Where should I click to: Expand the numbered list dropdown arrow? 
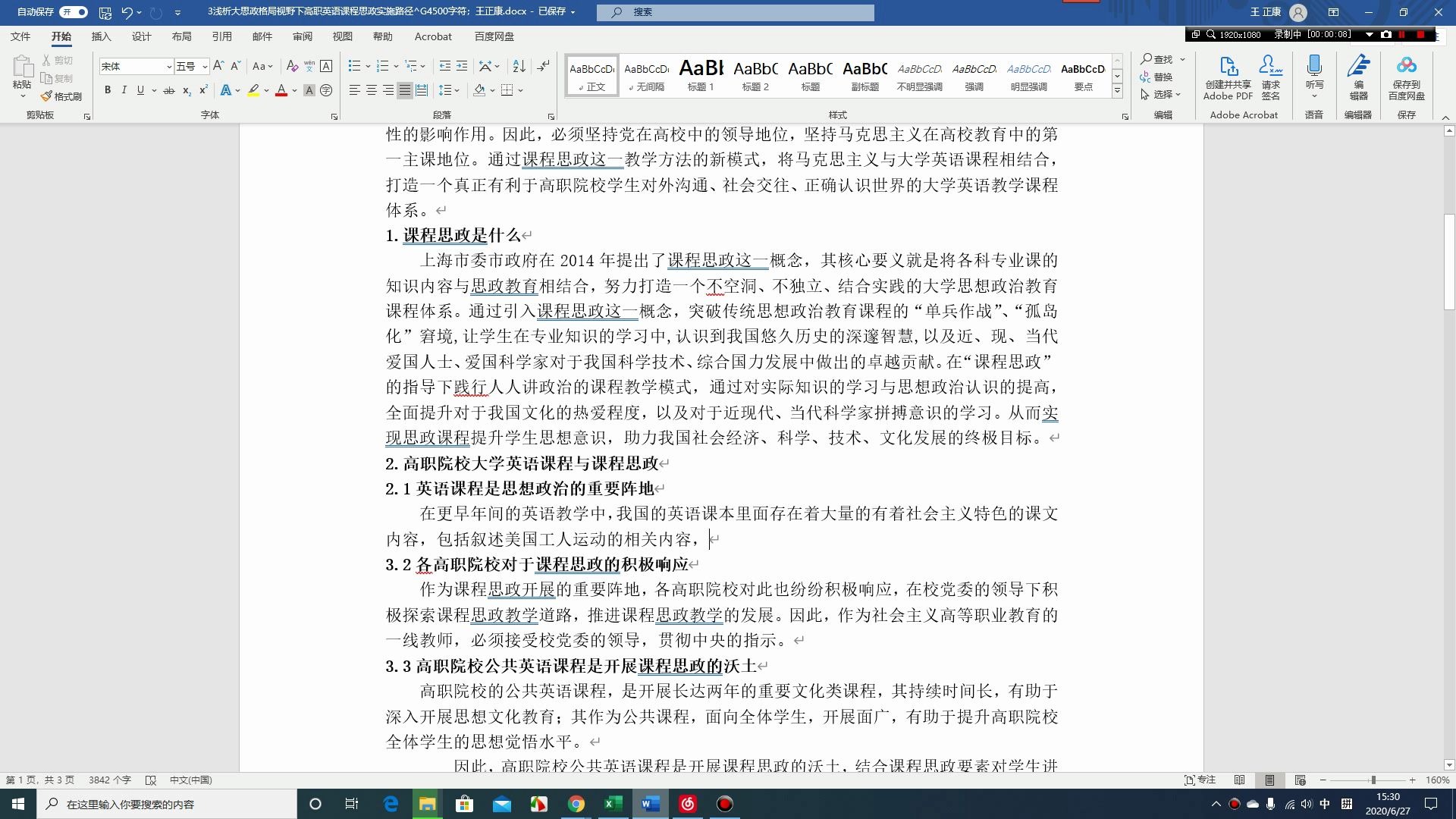point(397,66)
